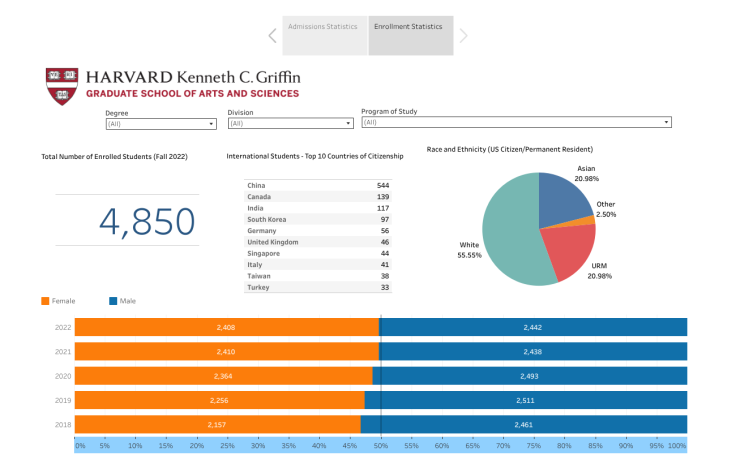The height and width of the screenshot is (454, 736).
Task: Click the 4,850 total enrolled number
Action: pos(127,222)
